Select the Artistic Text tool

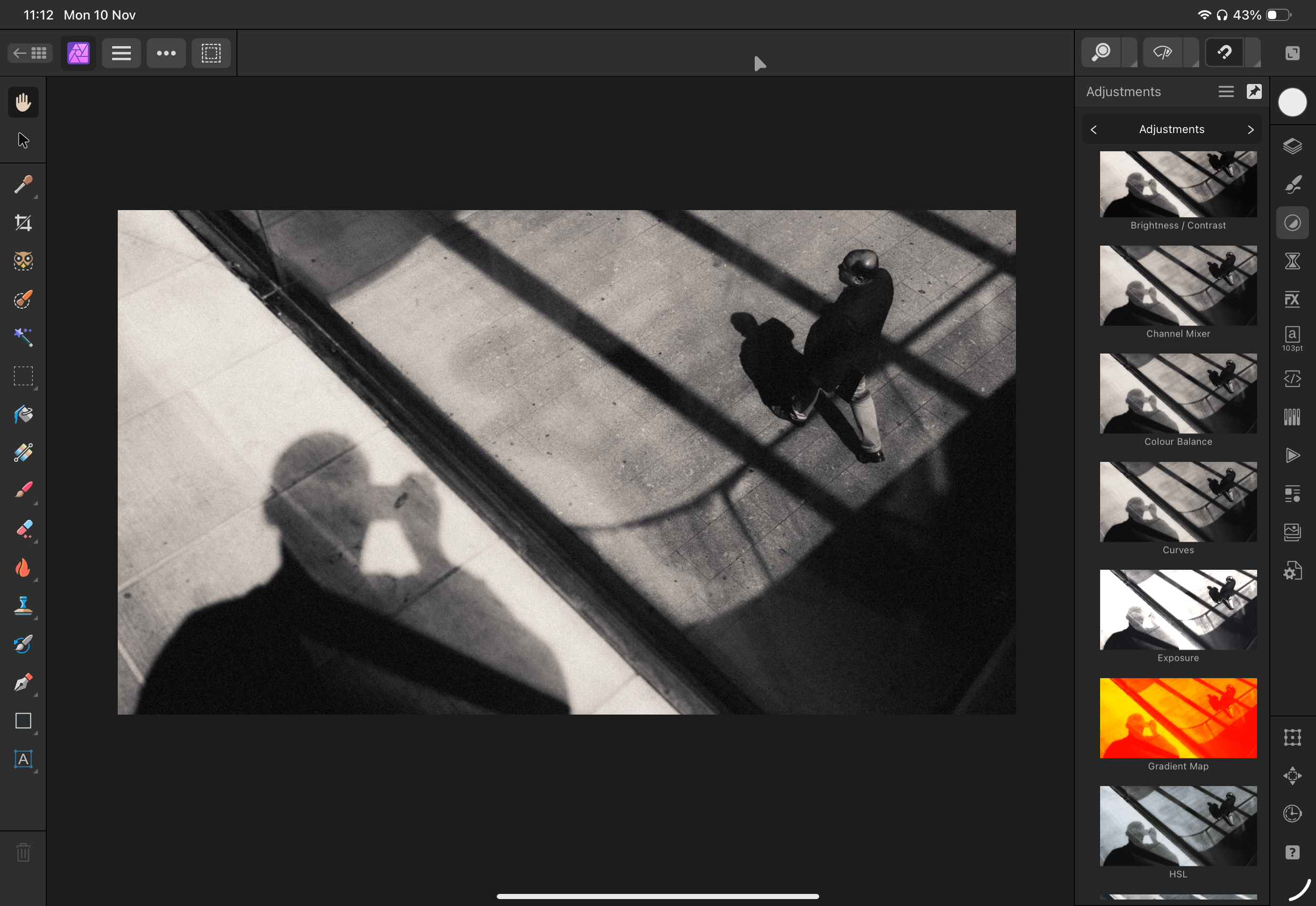[x=23, y=759]
